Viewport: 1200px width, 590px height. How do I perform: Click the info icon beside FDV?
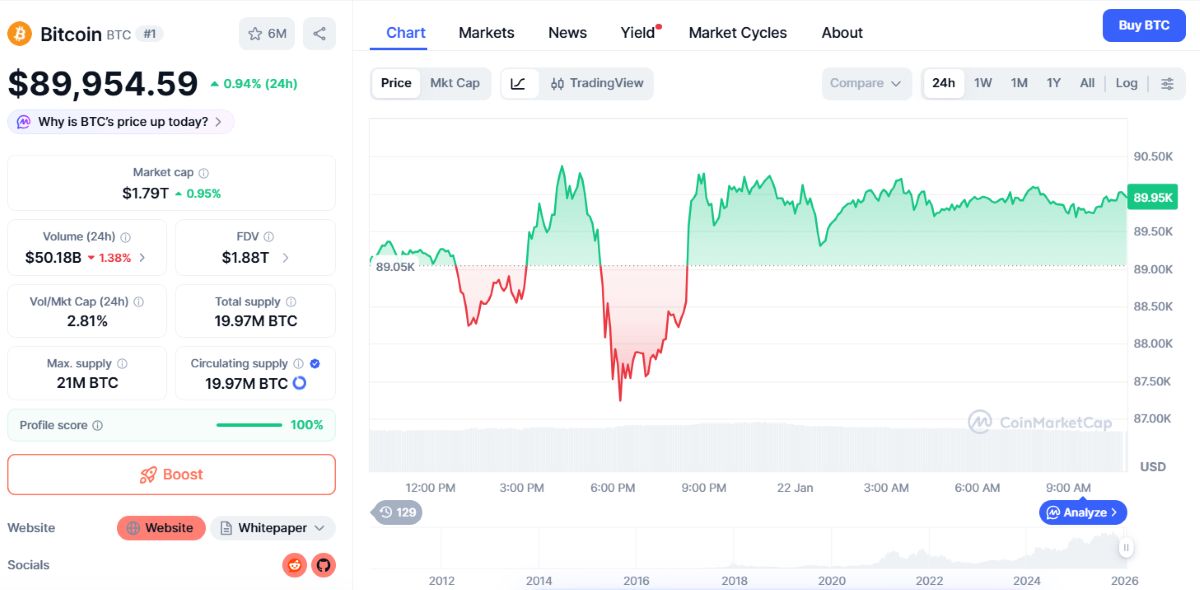pyautogui.click(x=269, y=237)
